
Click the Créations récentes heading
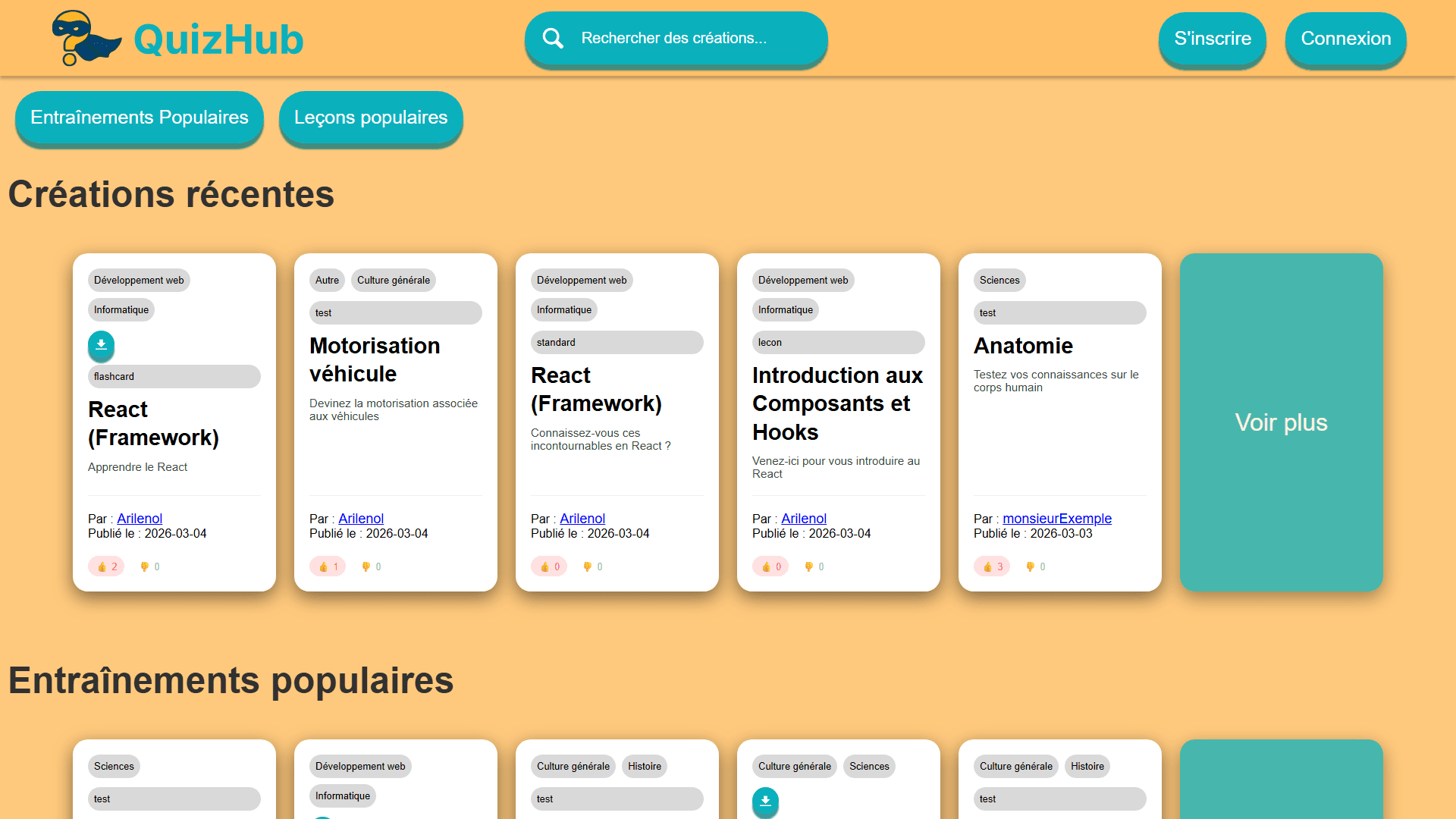click(171, 194)
